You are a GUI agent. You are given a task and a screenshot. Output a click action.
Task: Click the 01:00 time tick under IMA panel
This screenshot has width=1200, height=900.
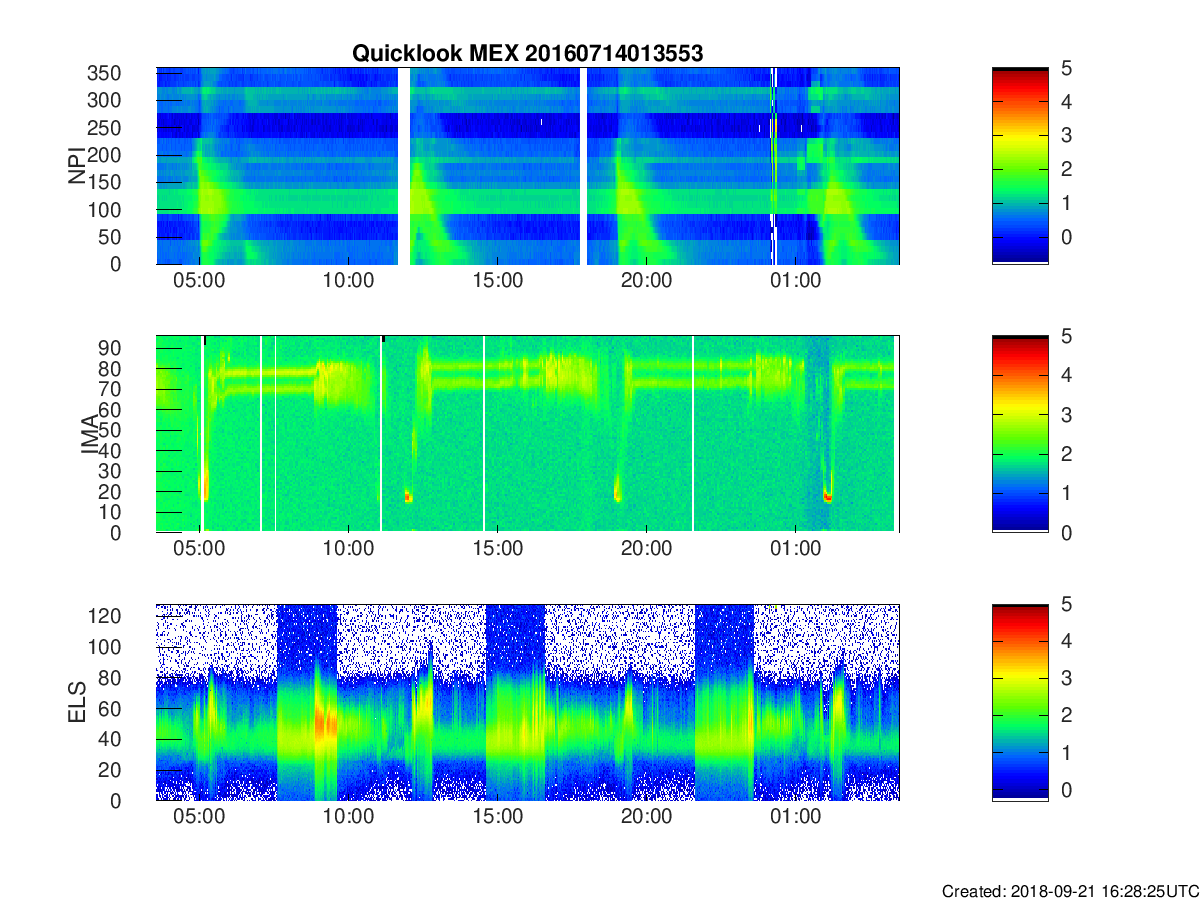click(x=796, y=550)
